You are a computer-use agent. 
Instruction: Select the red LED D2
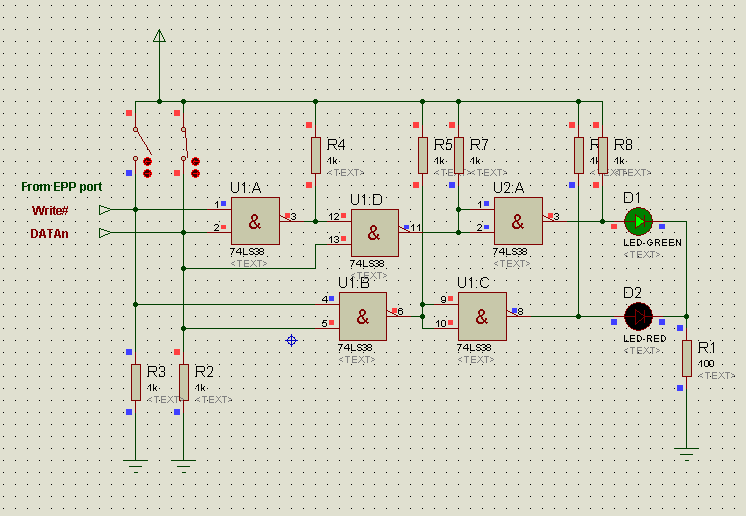click(637, 316)
